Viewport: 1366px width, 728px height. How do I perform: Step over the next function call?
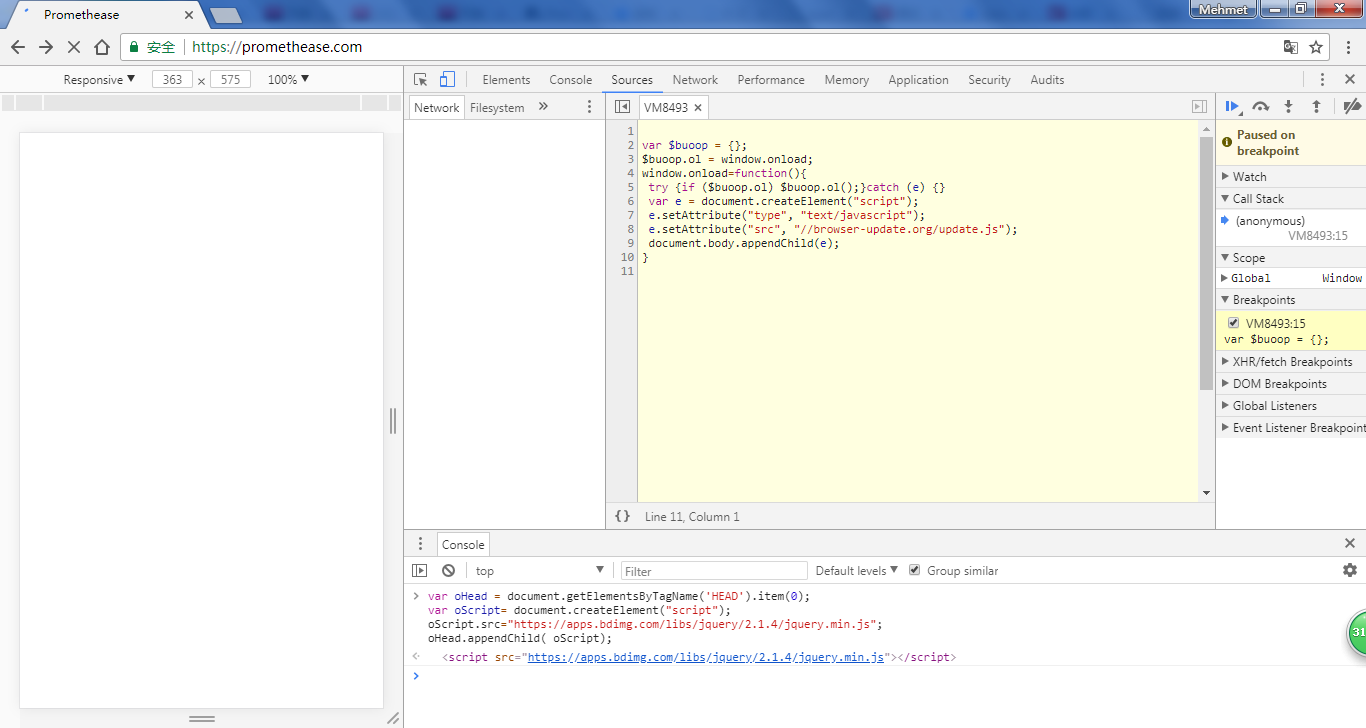pyautogui.click(x=1261, y=107)
